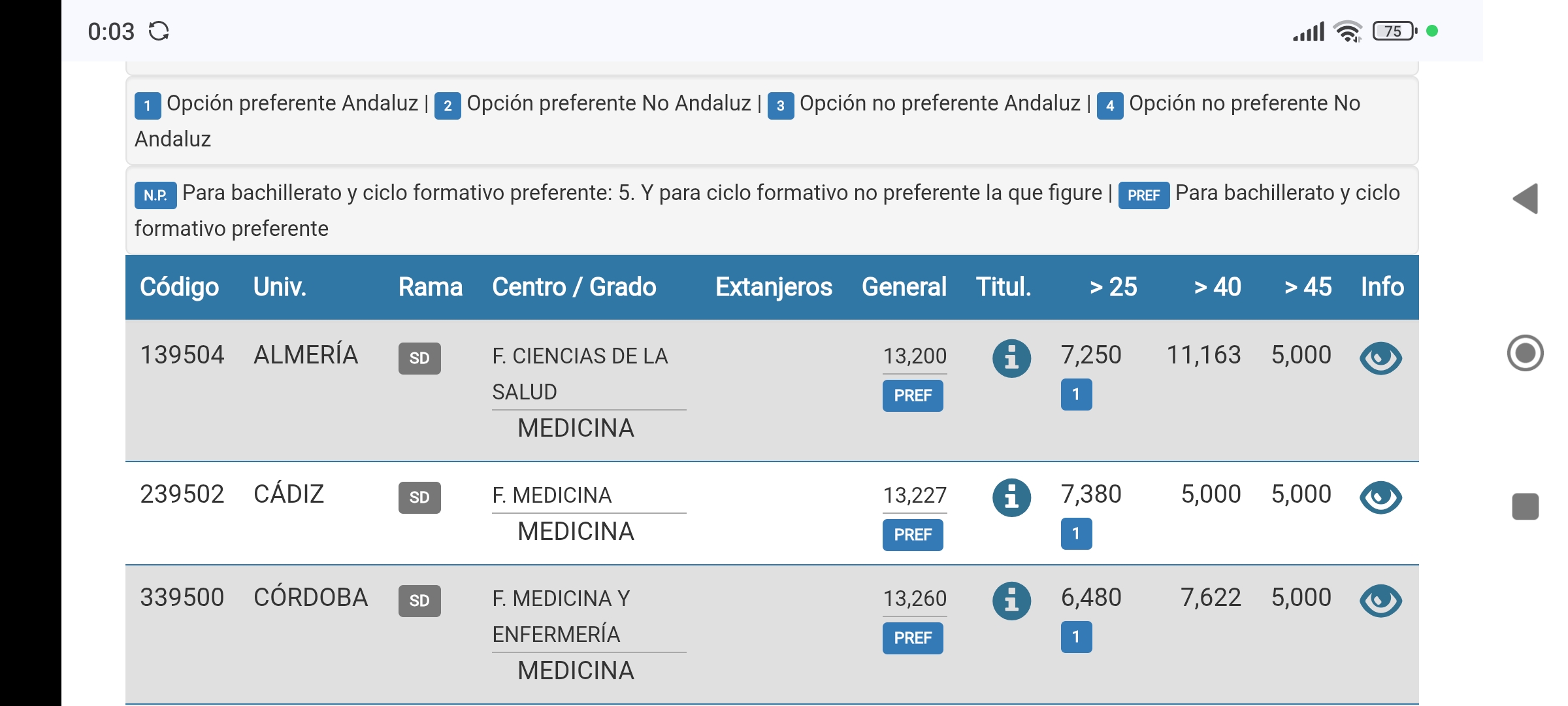Click PREF badge under Almería general score
This screenshot has height=706, width=1568.
[913, 395]
